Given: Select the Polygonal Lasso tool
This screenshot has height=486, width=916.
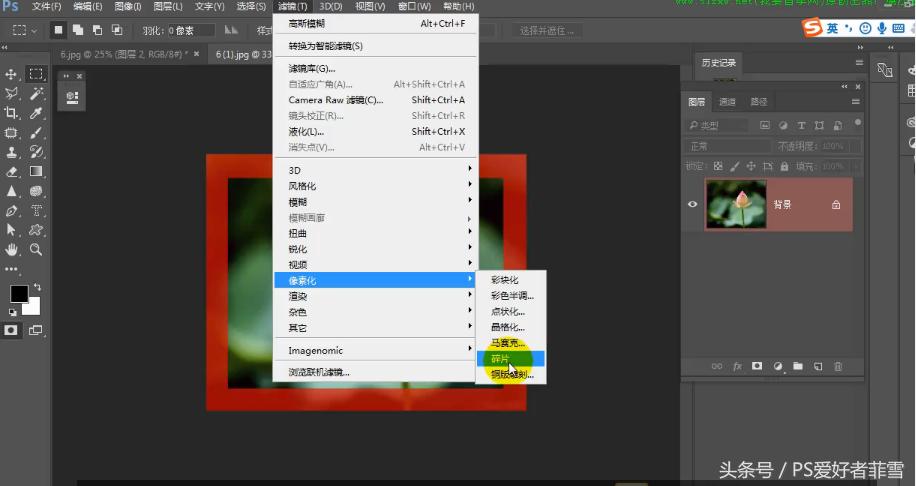Looking at the screenshot, I should click(x=11, y=93).
